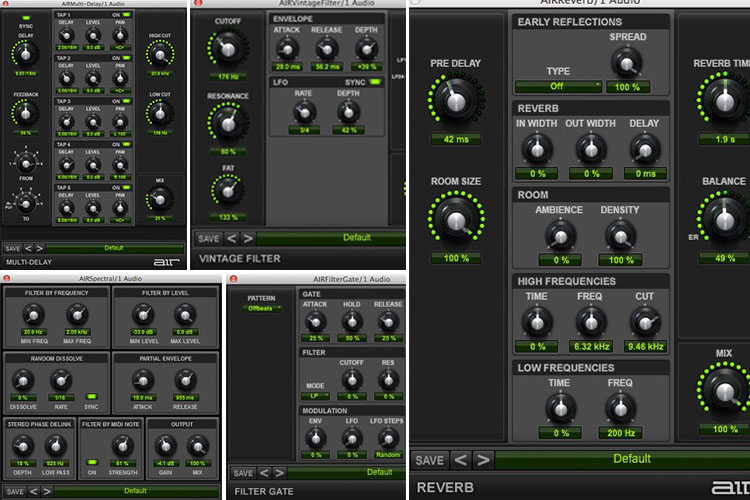Image resolution: width=750 pixels, height=500 pixels.
Task: Click the AIR logo in Reverb plugin
Action: coord(731,488)
